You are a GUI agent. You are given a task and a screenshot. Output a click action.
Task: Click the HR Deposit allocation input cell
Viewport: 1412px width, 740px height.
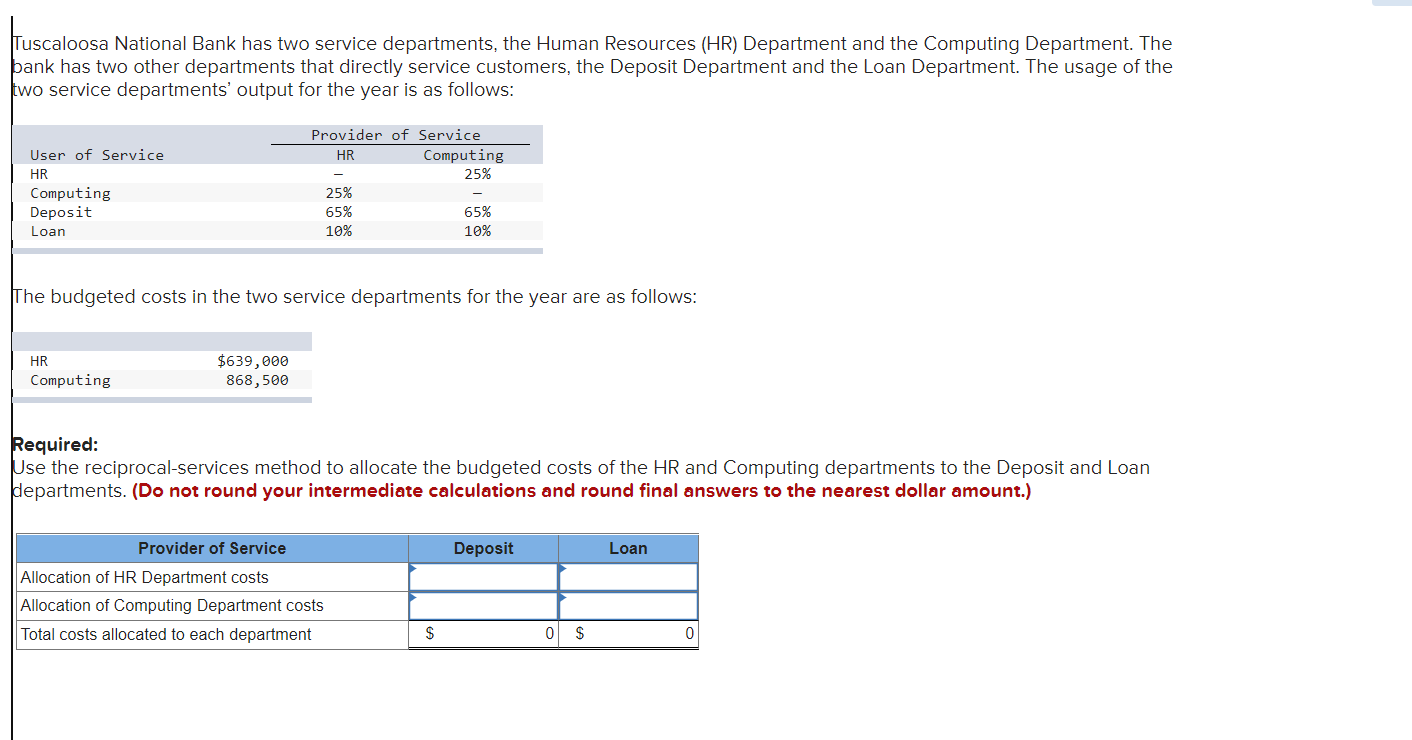483,577
